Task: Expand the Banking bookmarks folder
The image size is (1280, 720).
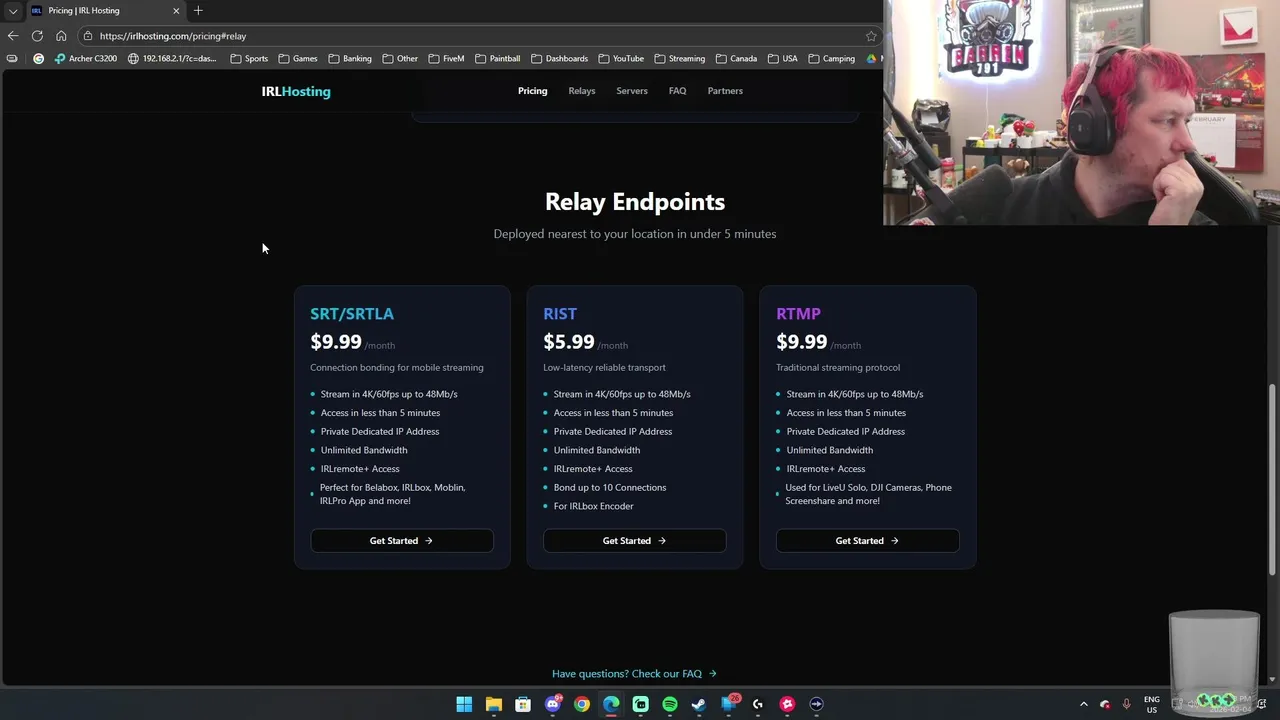Action: tap(350, 58)
